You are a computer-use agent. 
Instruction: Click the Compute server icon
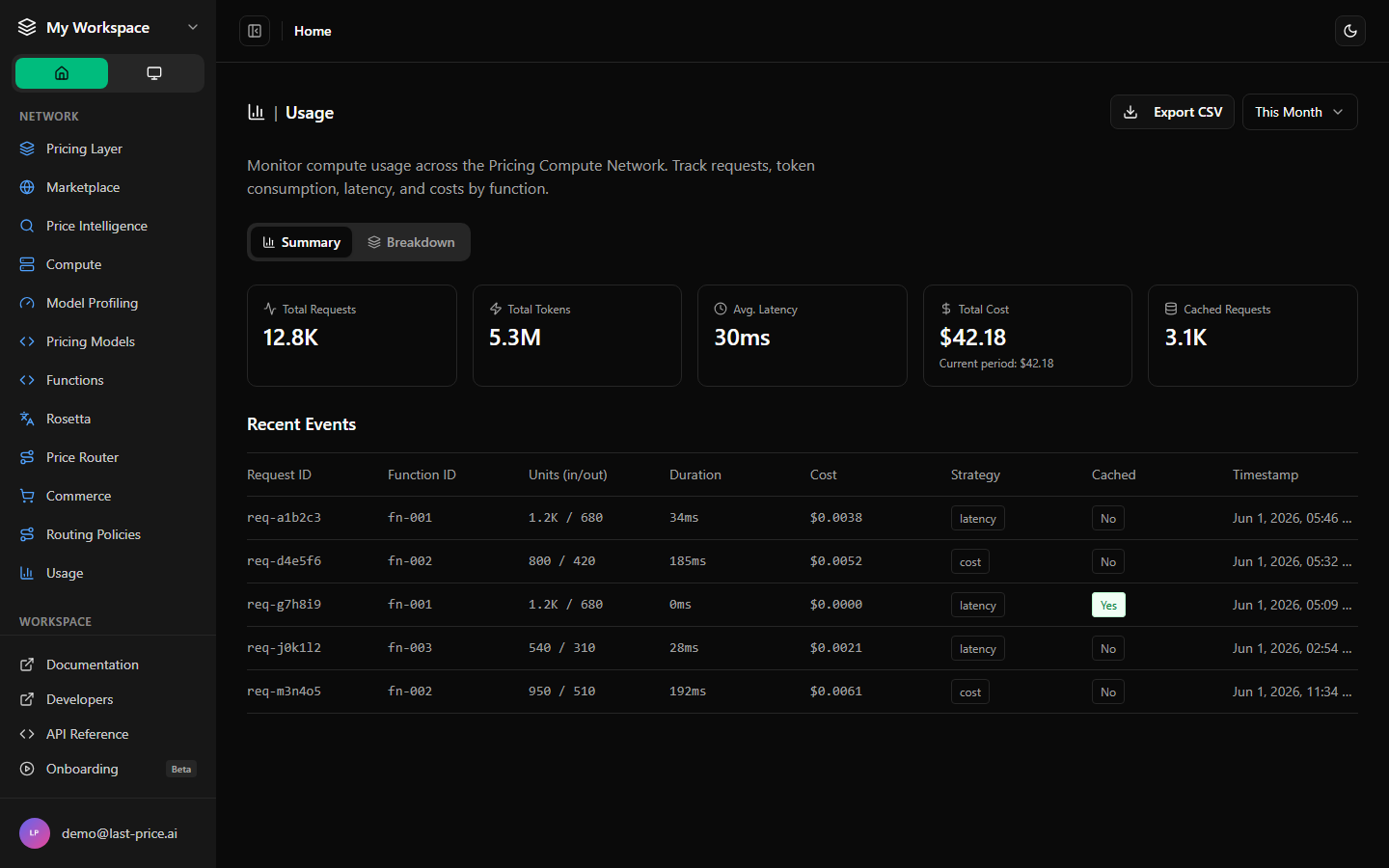[27, 264]
